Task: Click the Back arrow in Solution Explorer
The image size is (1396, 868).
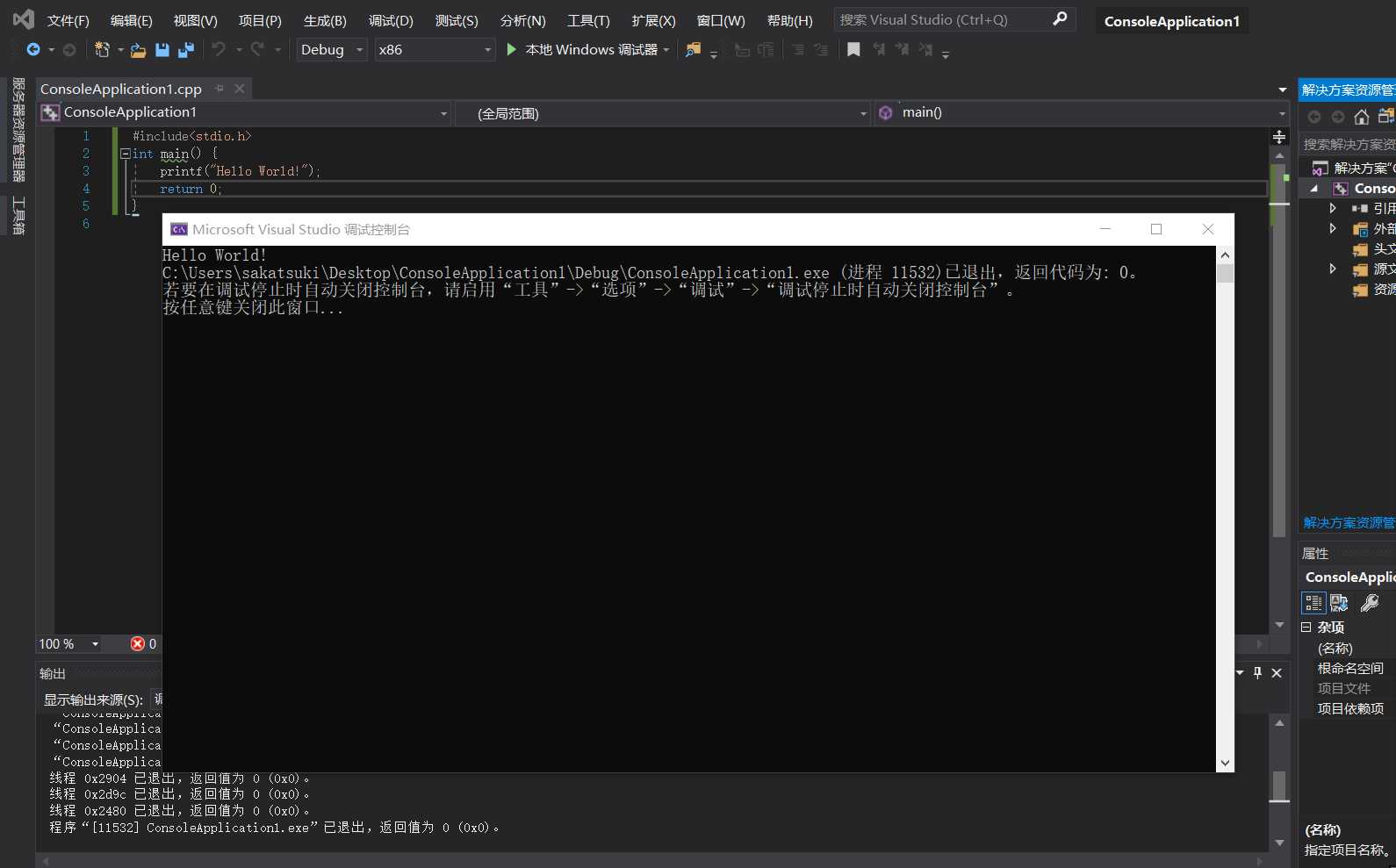Action: (1313, 117)
